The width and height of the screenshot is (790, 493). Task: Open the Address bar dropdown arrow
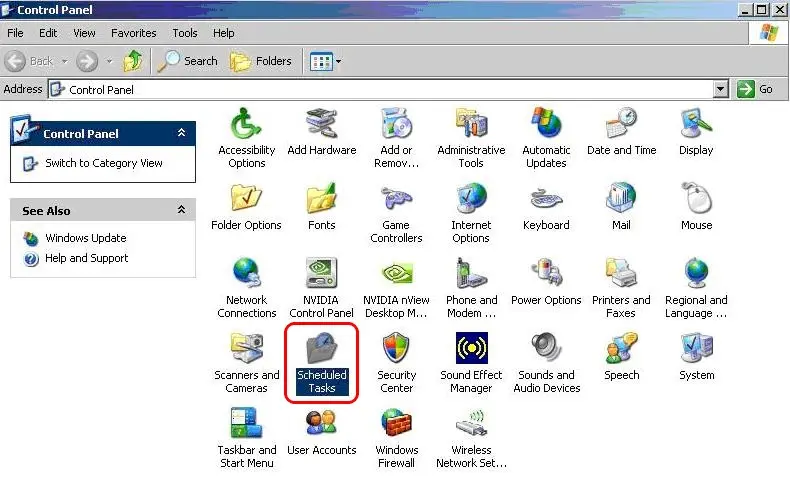[x=721, y=89]
